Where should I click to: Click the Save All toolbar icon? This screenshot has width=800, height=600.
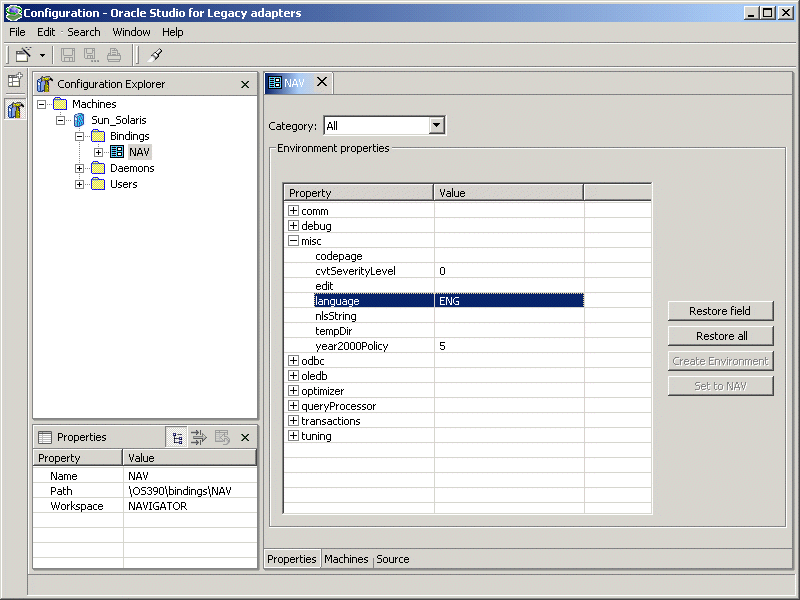click(x=91, y=55)
